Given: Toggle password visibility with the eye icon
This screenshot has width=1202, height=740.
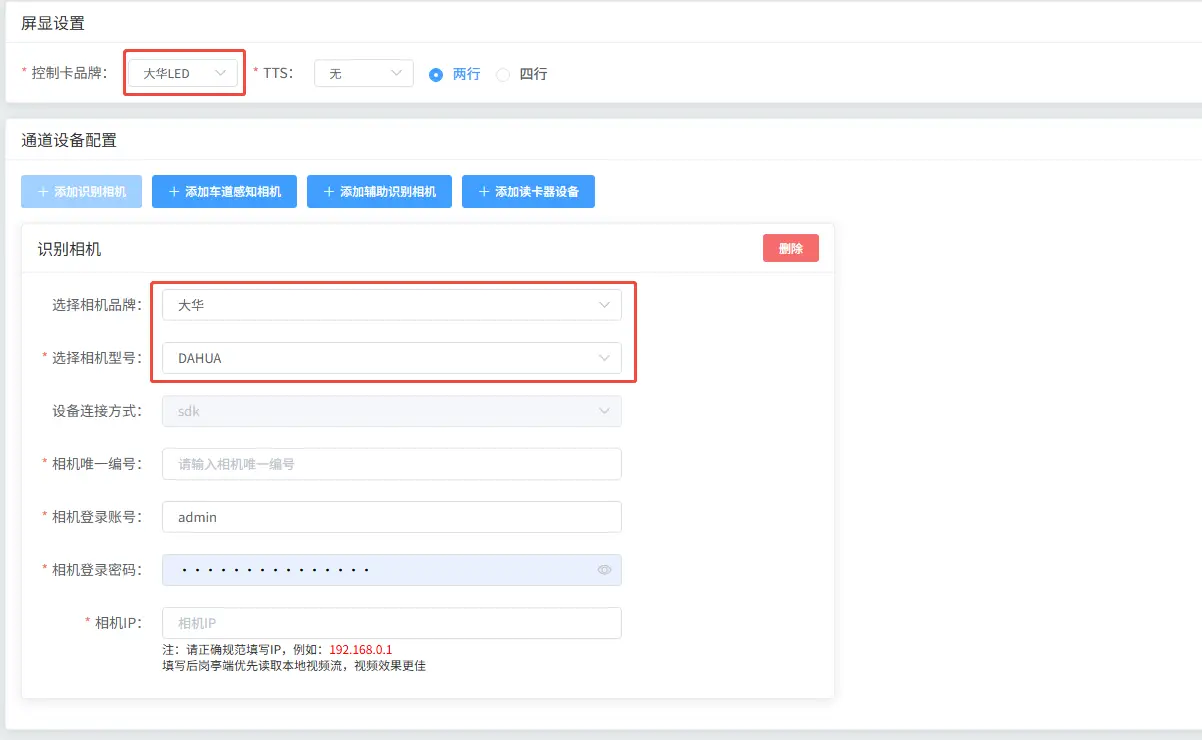Looking at the screenshot, I should click(x=604, y=570).
